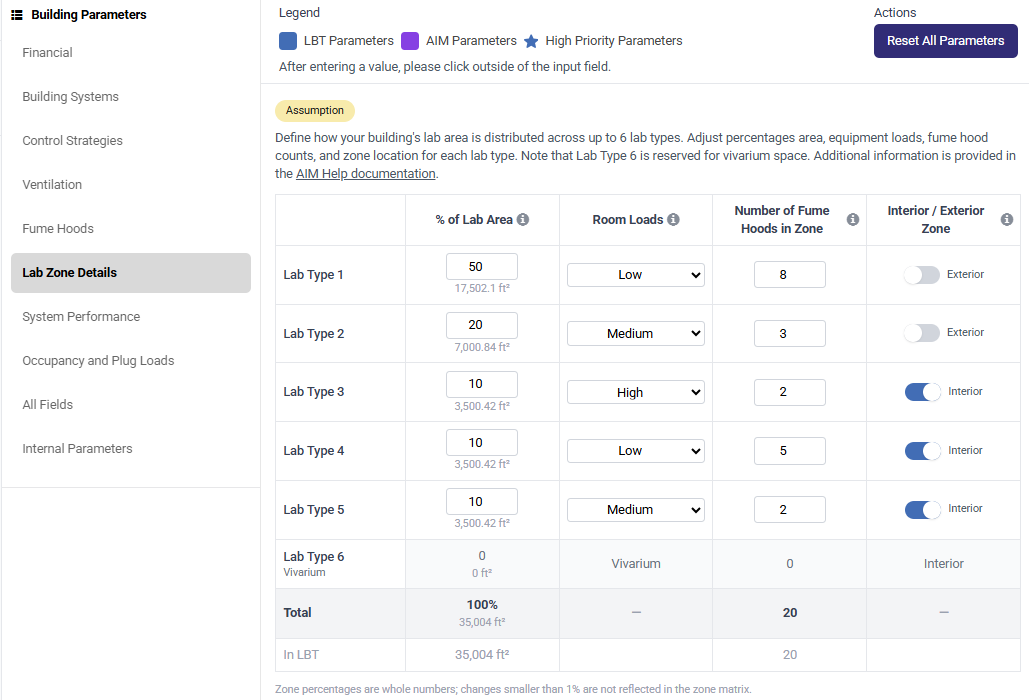Click info icon for Number of Fume Hoods
Viewport: 1029px width, 700px height.
coord(852,220)
